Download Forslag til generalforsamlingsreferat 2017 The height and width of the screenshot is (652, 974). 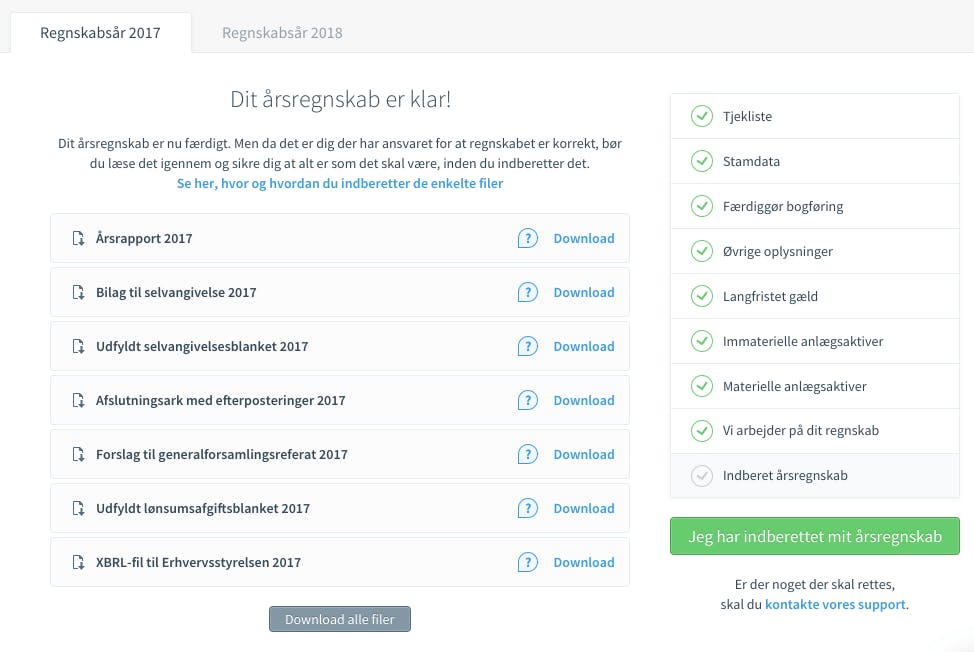[584, 455]
